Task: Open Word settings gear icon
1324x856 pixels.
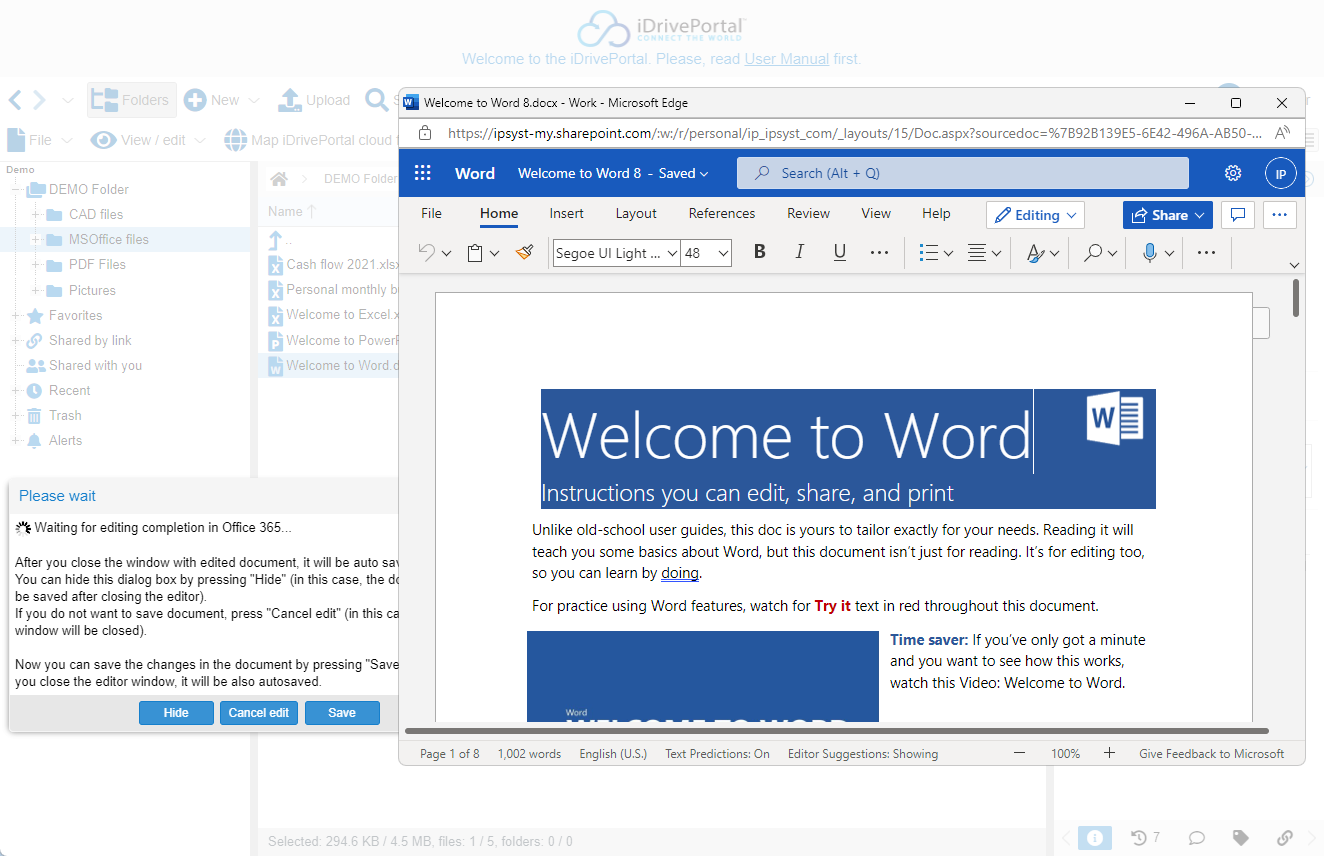Action: coord(1233,173)
